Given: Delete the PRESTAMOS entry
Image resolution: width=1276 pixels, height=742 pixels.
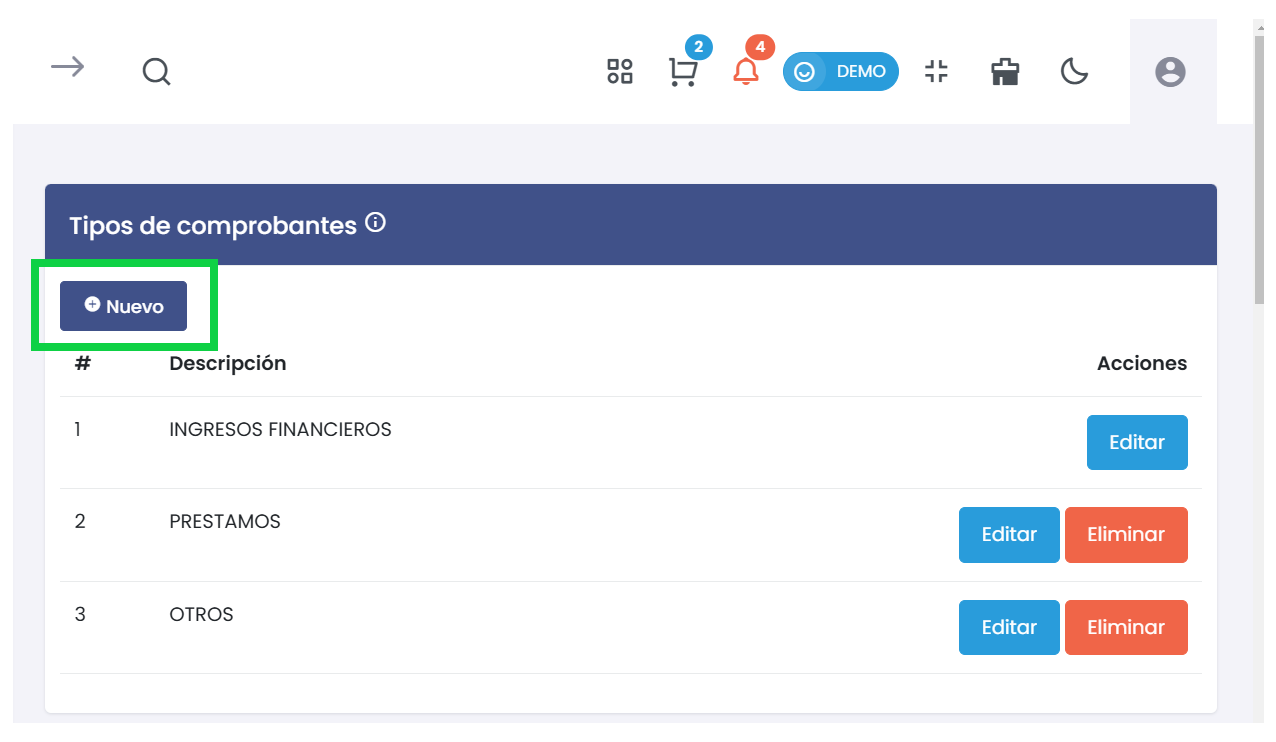Looking at the screenshot, I should 1126,535.
